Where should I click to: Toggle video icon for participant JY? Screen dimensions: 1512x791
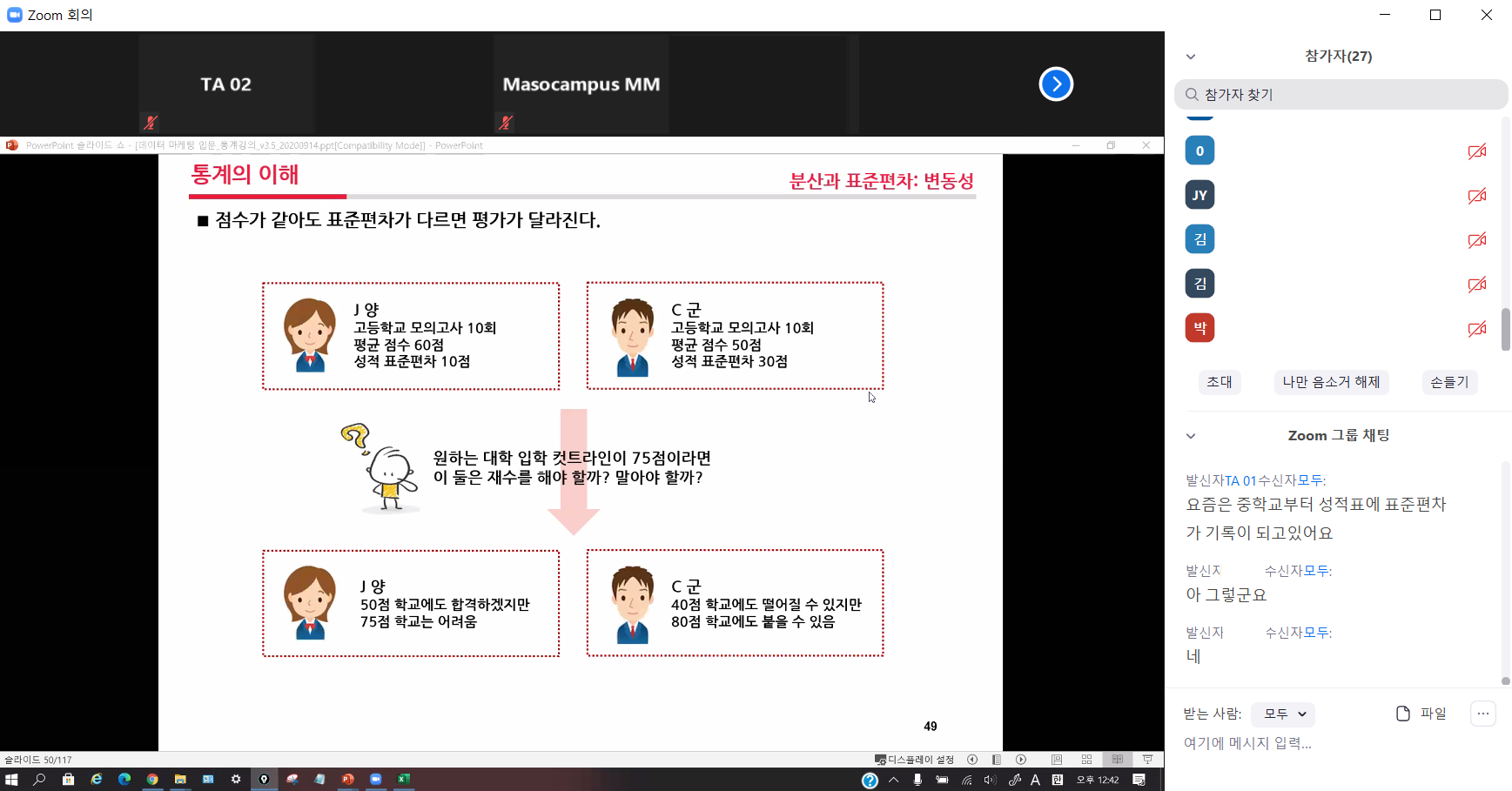coord(1476,196)
